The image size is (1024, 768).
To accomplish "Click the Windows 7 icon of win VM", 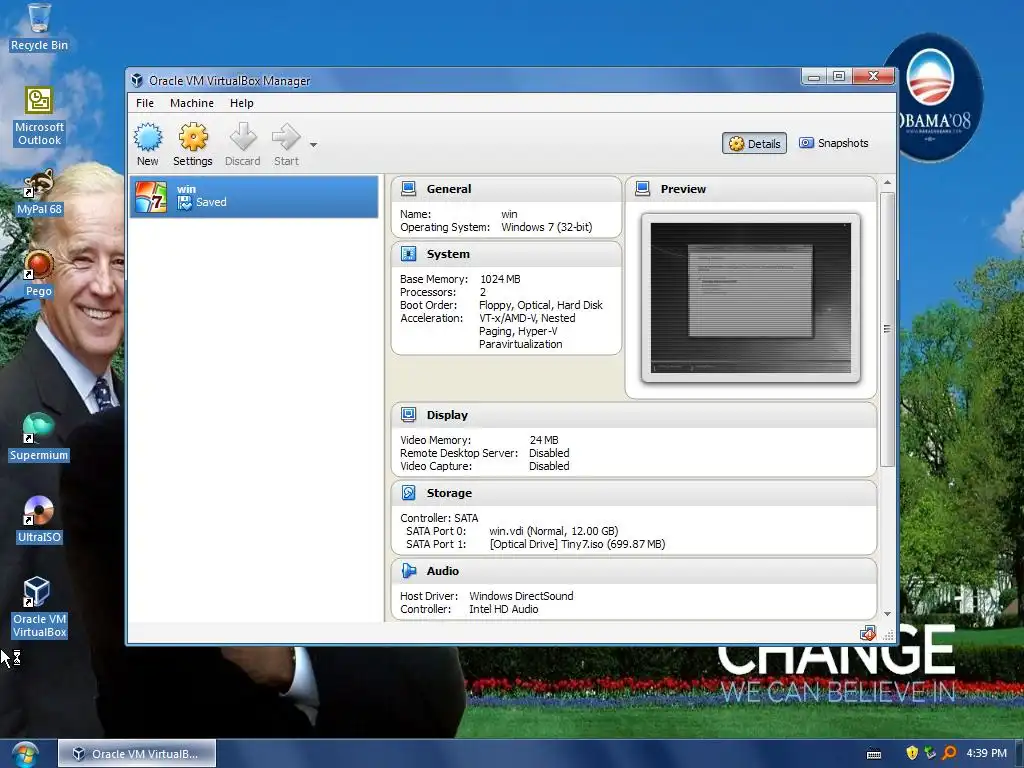I will 151,197.
